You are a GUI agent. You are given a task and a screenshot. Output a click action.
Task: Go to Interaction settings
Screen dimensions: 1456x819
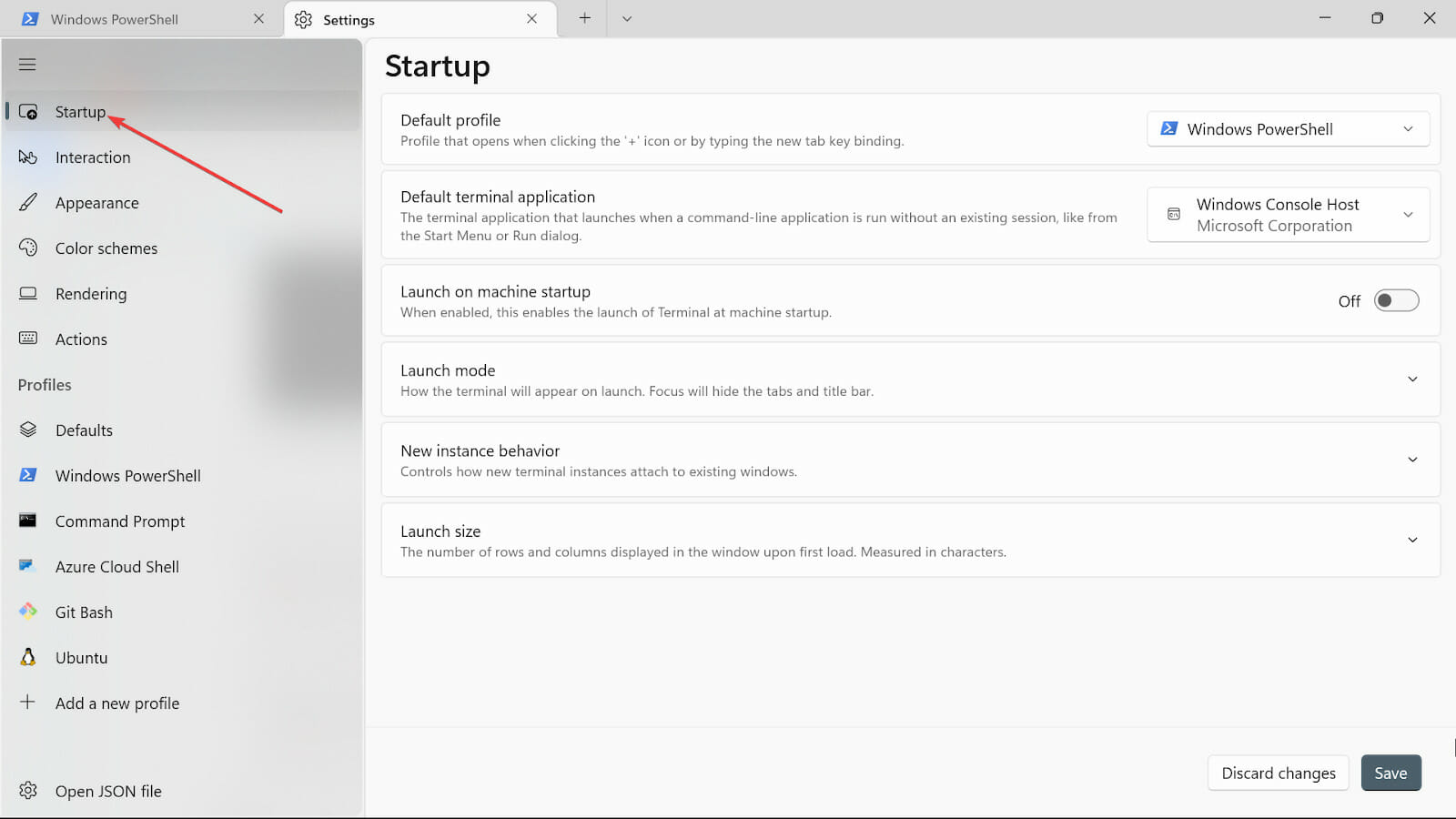(182, 157)
